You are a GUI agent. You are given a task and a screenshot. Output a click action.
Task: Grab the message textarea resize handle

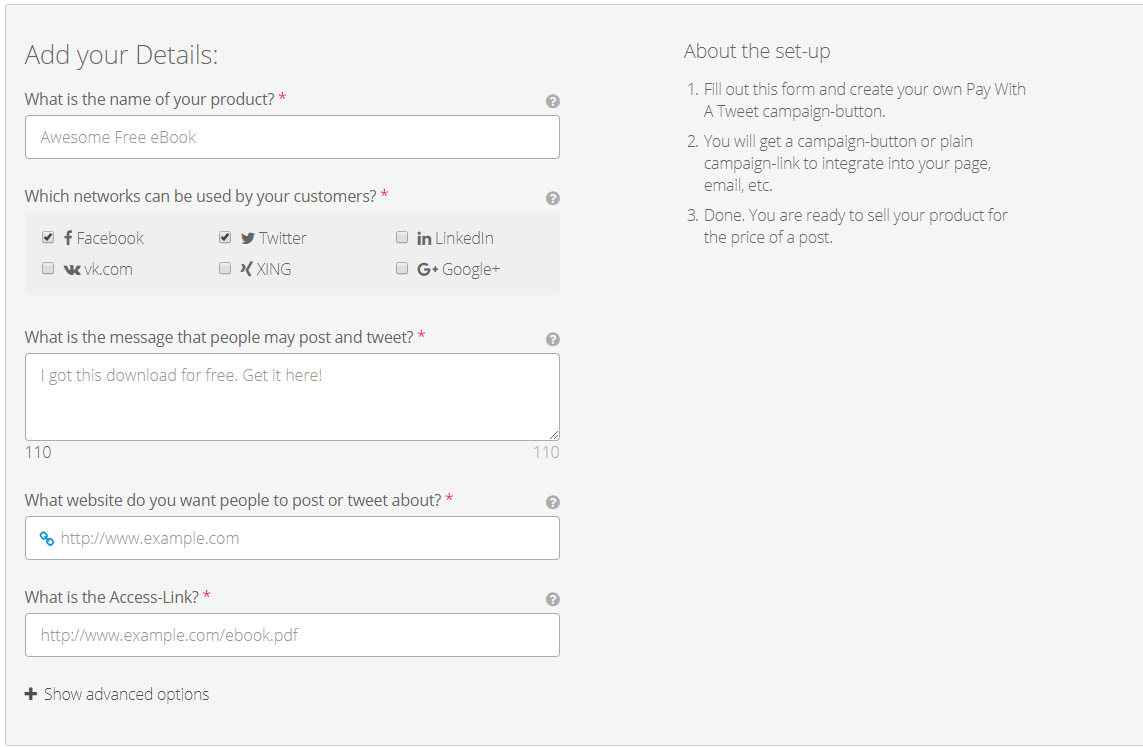pos(554,435)
